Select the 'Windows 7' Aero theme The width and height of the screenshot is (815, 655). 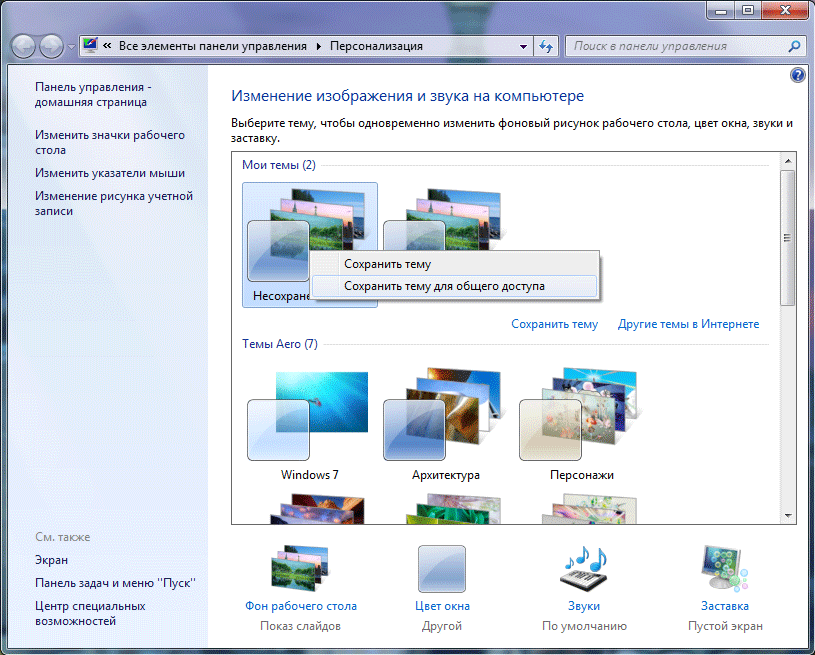(x=309, y=425)
